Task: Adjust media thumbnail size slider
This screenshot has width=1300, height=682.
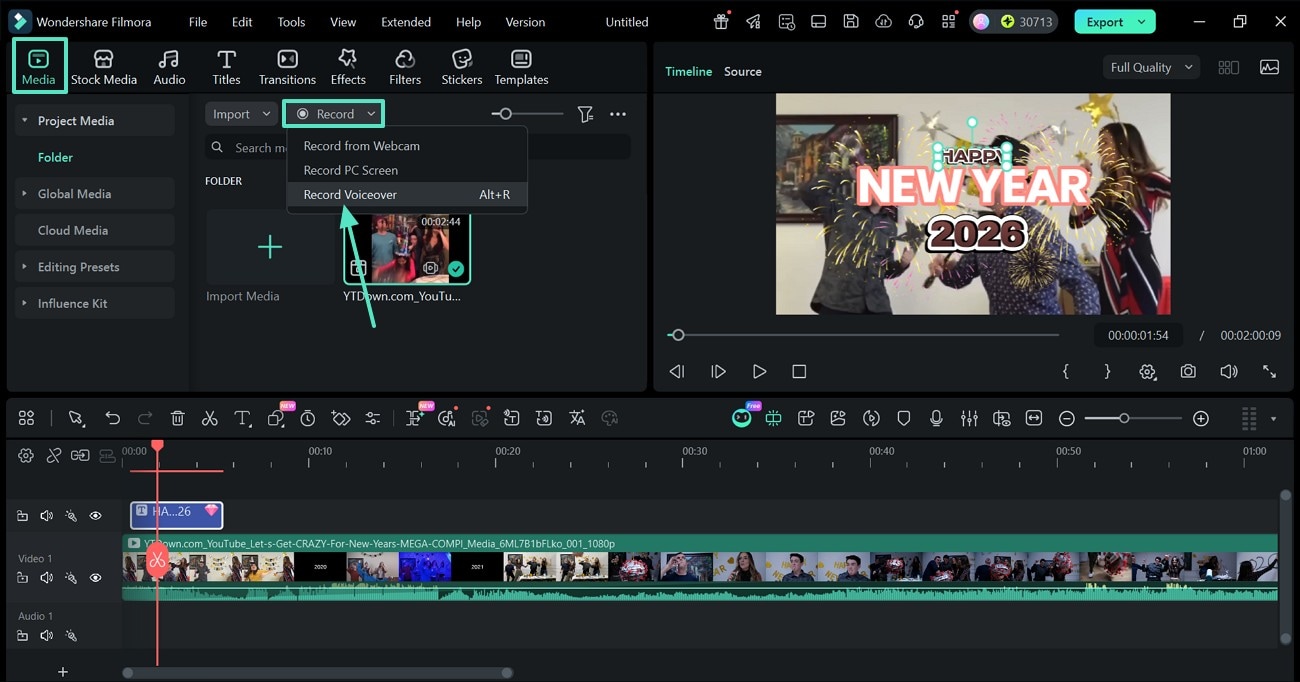Action: point(526,114)
